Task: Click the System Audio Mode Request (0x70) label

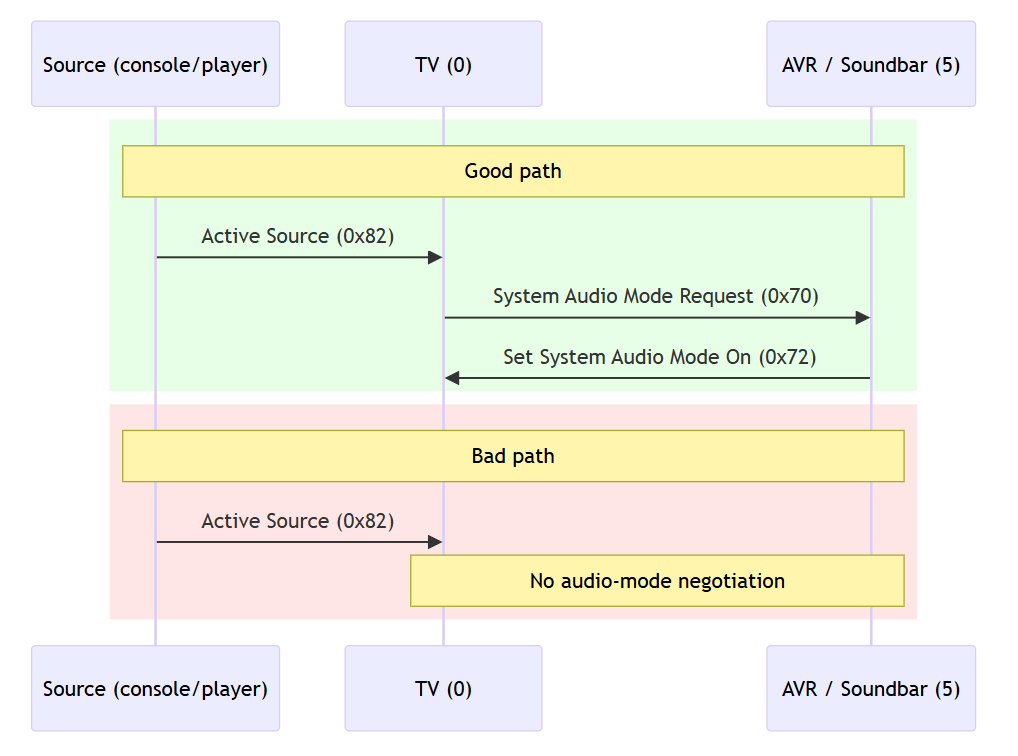Action: pos(656,296)
